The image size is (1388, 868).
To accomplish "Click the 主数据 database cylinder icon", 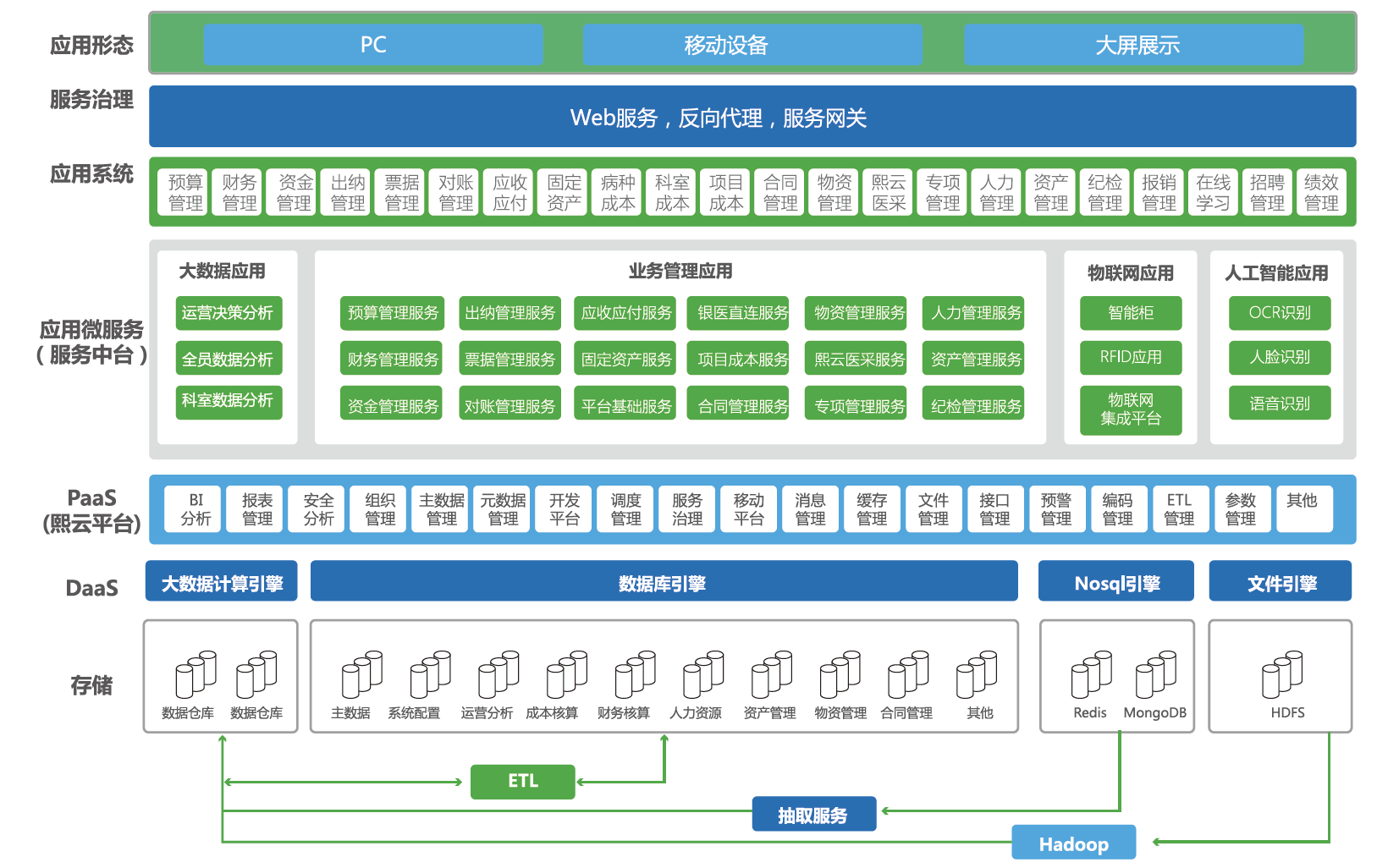I will (362, 674).
